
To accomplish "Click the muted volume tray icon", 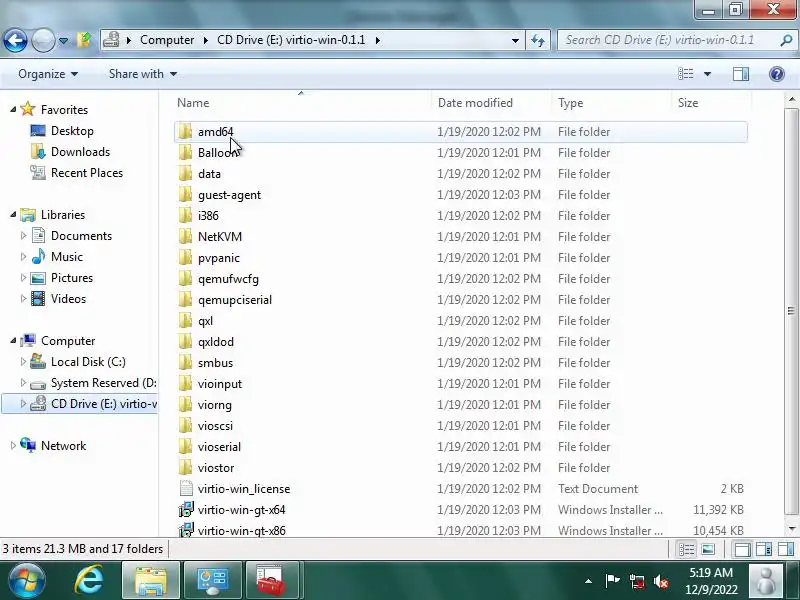I will coord(661,581).
